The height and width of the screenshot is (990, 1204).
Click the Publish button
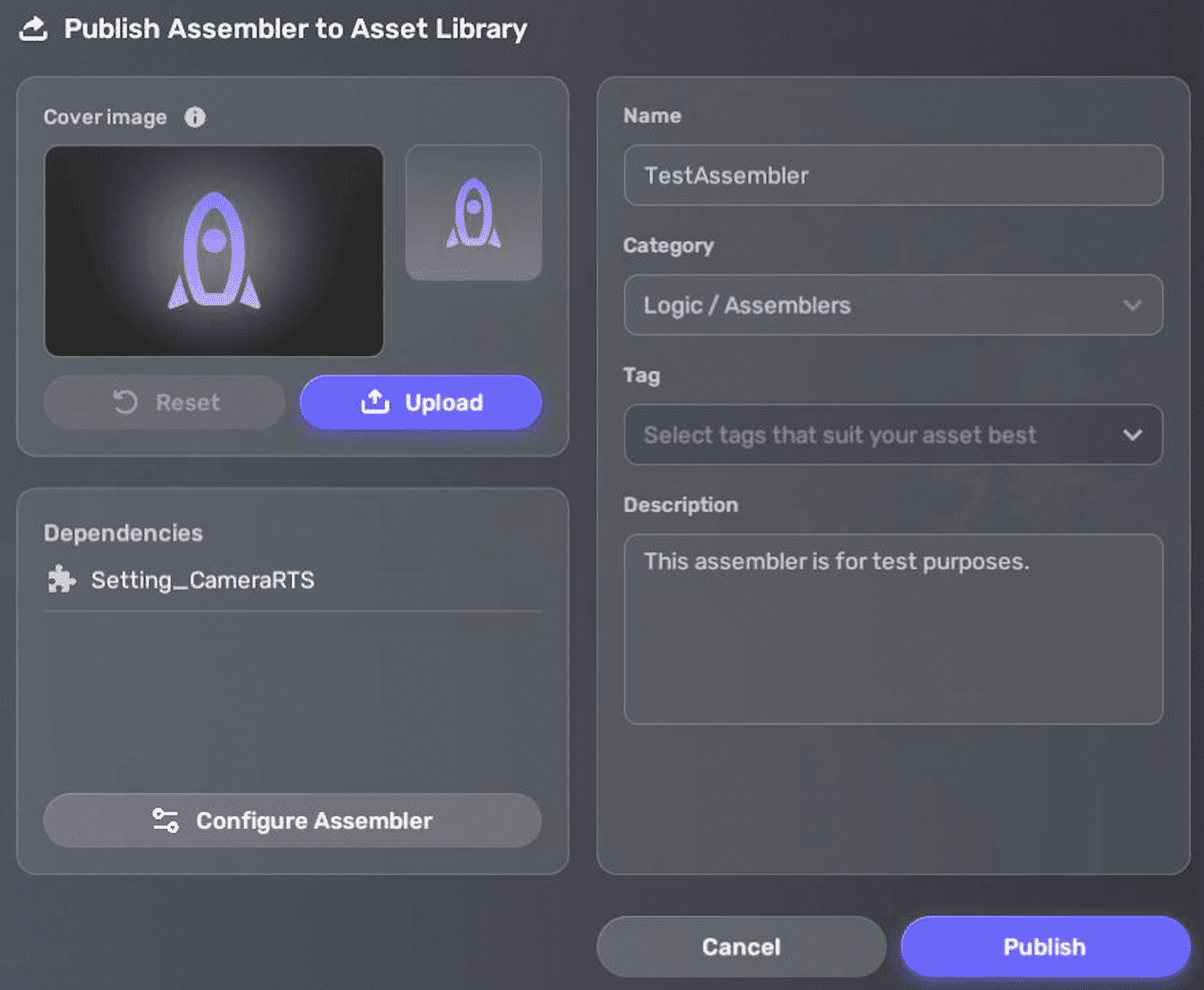pos(1044,946)
